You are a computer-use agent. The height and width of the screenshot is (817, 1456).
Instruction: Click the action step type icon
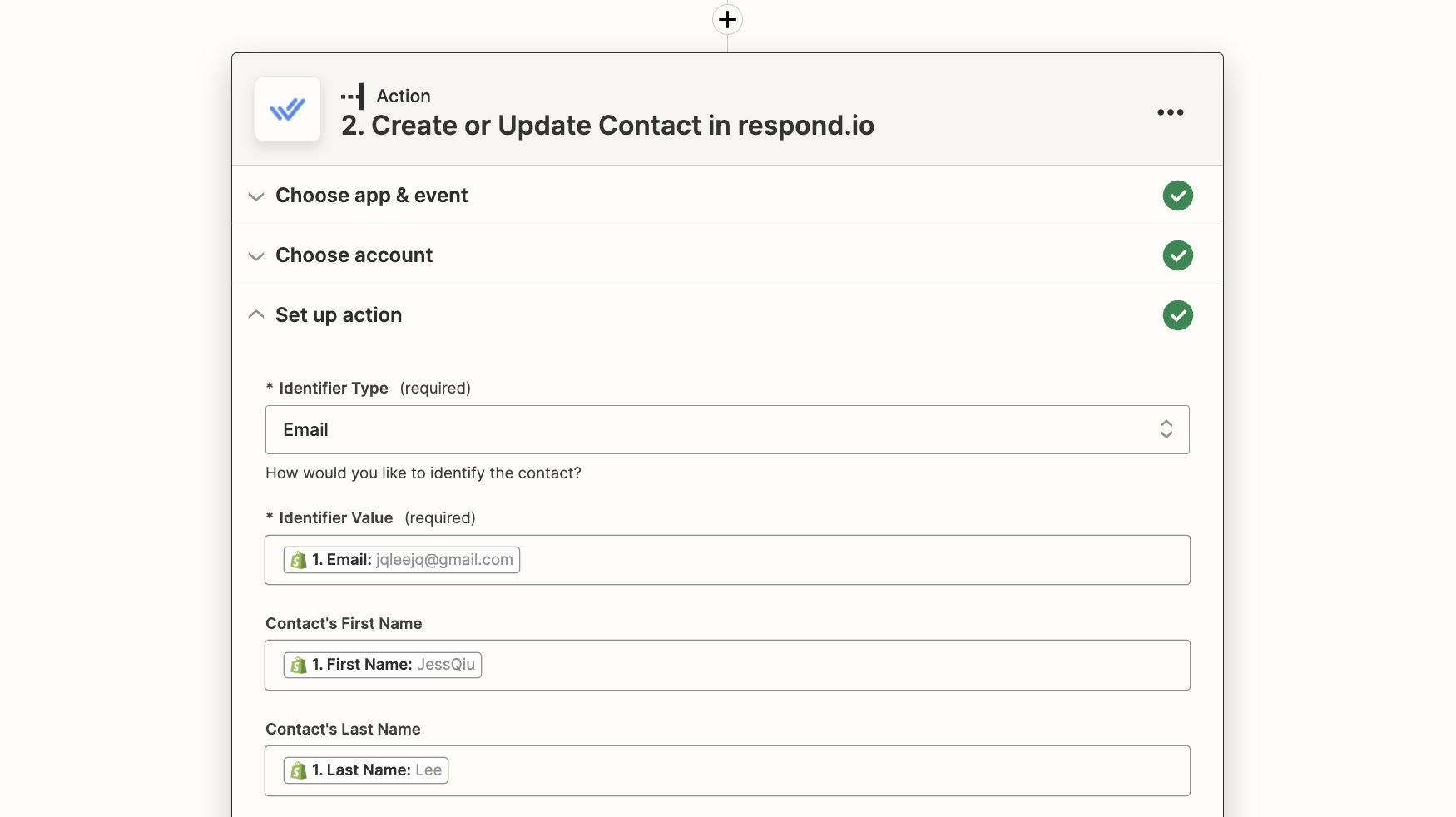coord(354,97)
